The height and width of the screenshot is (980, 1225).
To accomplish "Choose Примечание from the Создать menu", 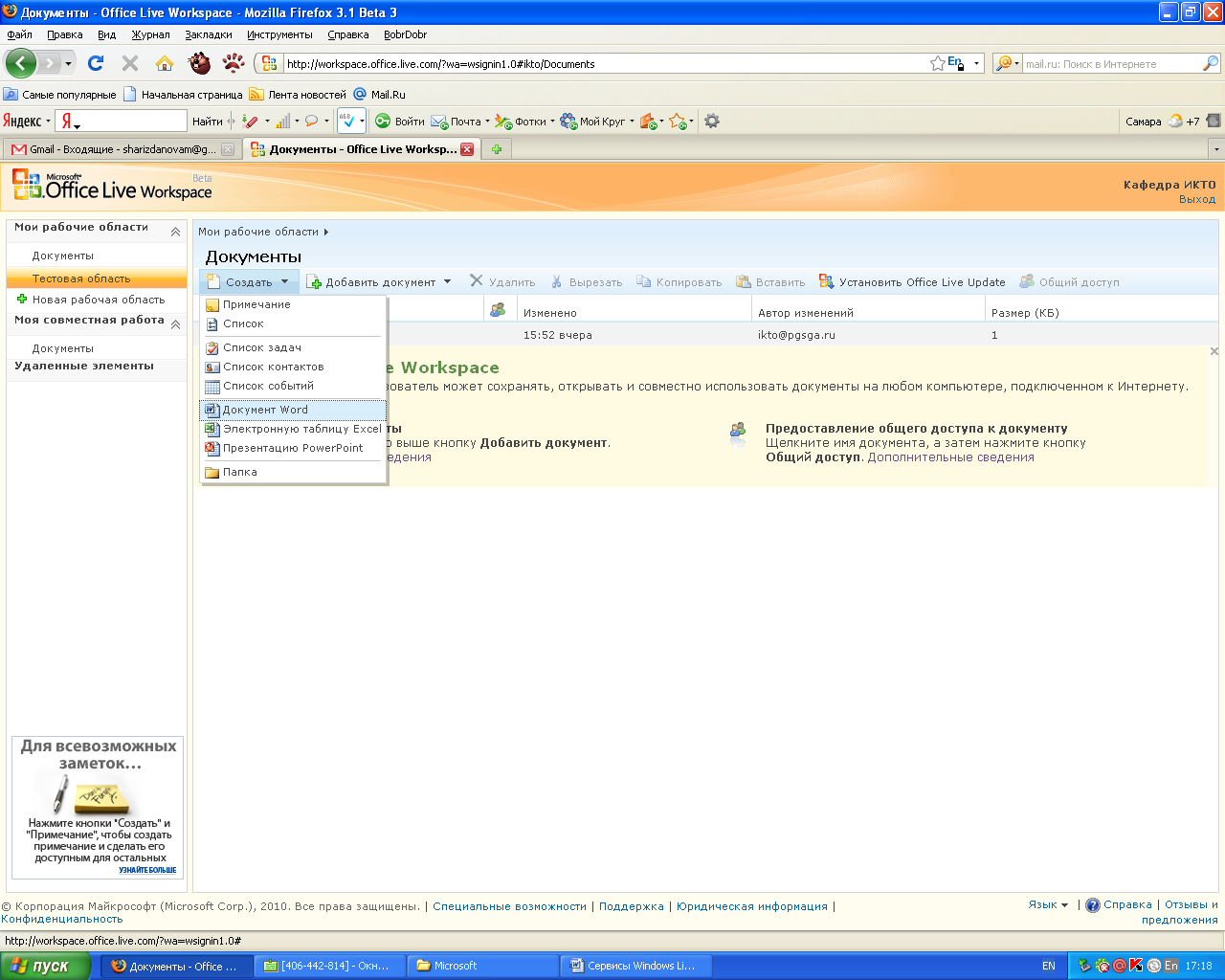I will point(293,304).
